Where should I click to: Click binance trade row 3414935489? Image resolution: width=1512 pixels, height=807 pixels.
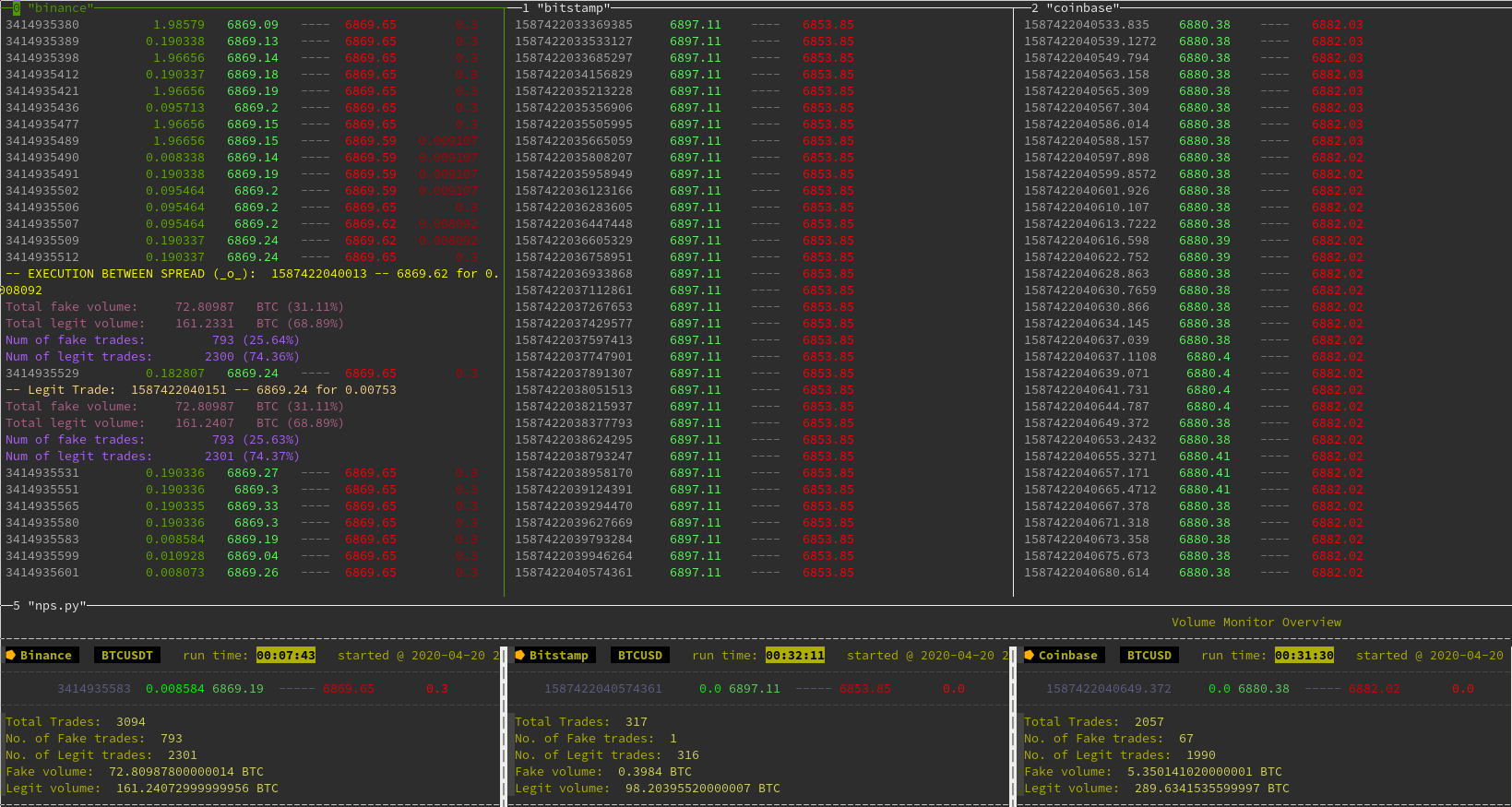click(242, 141)
